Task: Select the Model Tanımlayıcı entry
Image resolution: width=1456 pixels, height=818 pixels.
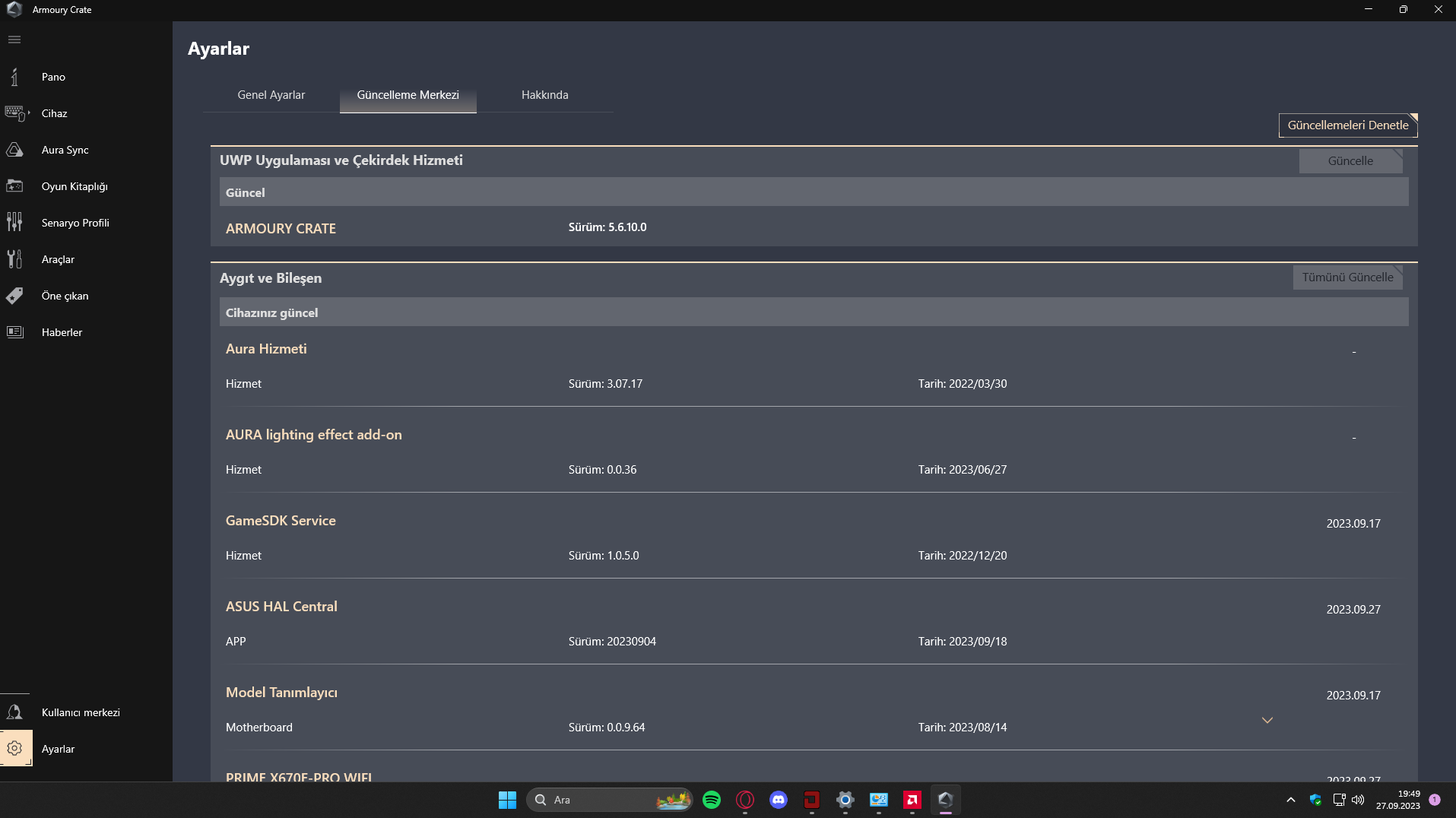Action: [281, 693]
